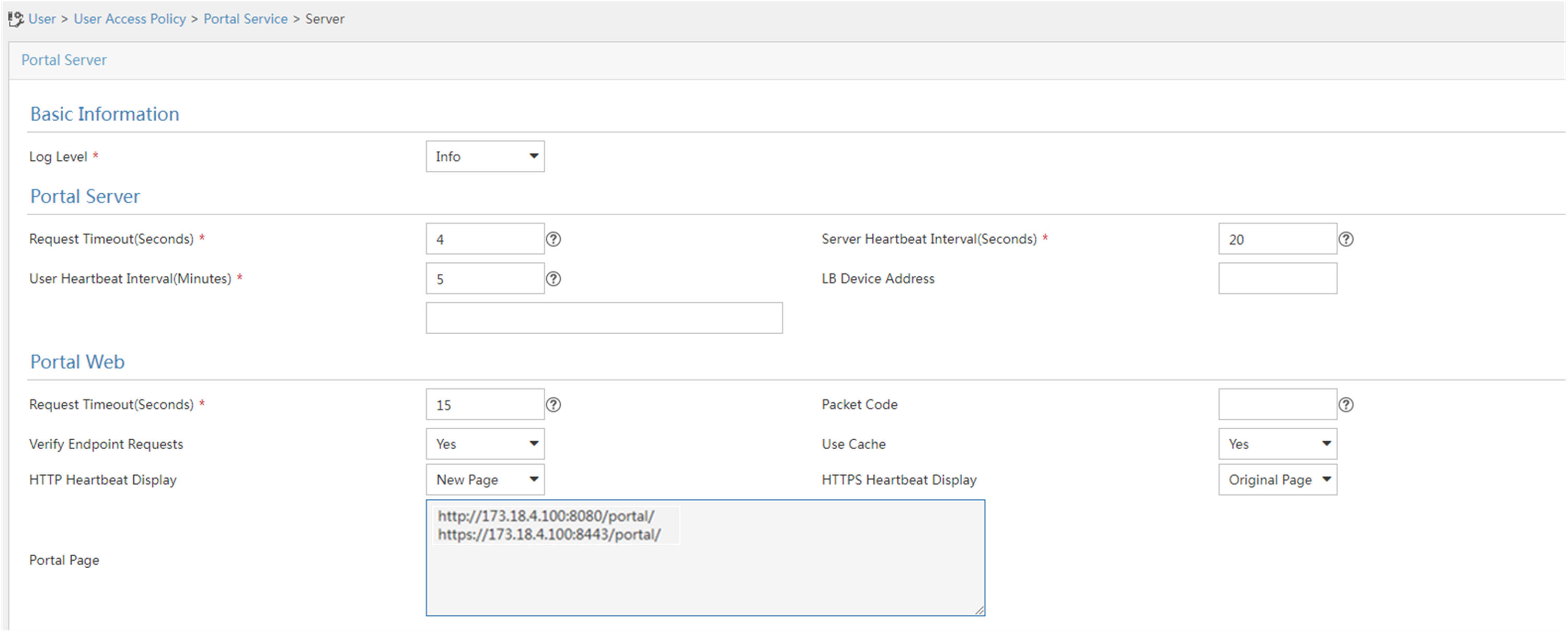
Task: Click LB Device Address field
Action: click(1277, 278)
